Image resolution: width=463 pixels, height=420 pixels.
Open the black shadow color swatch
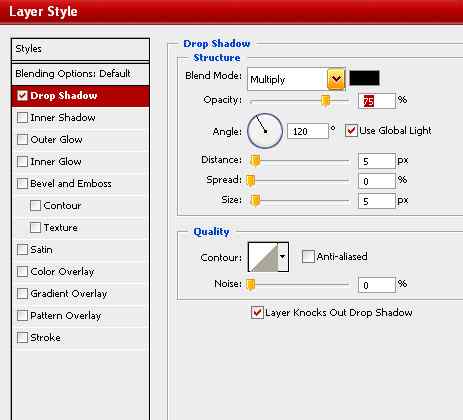pyautogui.click(x=364, y=78)
